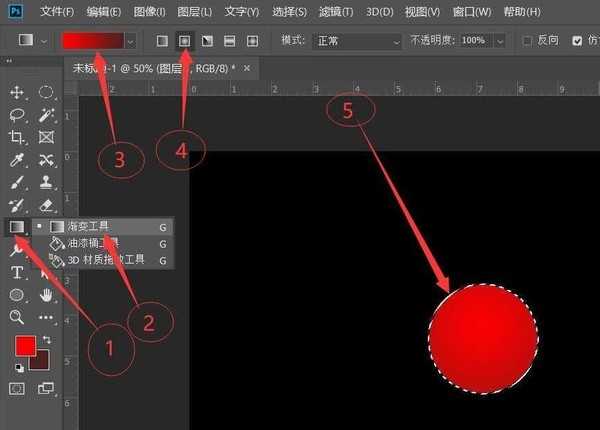Open the gradient picker dropdown arrow
Viewport: 600px width, 430px height.
click(131, 41)
